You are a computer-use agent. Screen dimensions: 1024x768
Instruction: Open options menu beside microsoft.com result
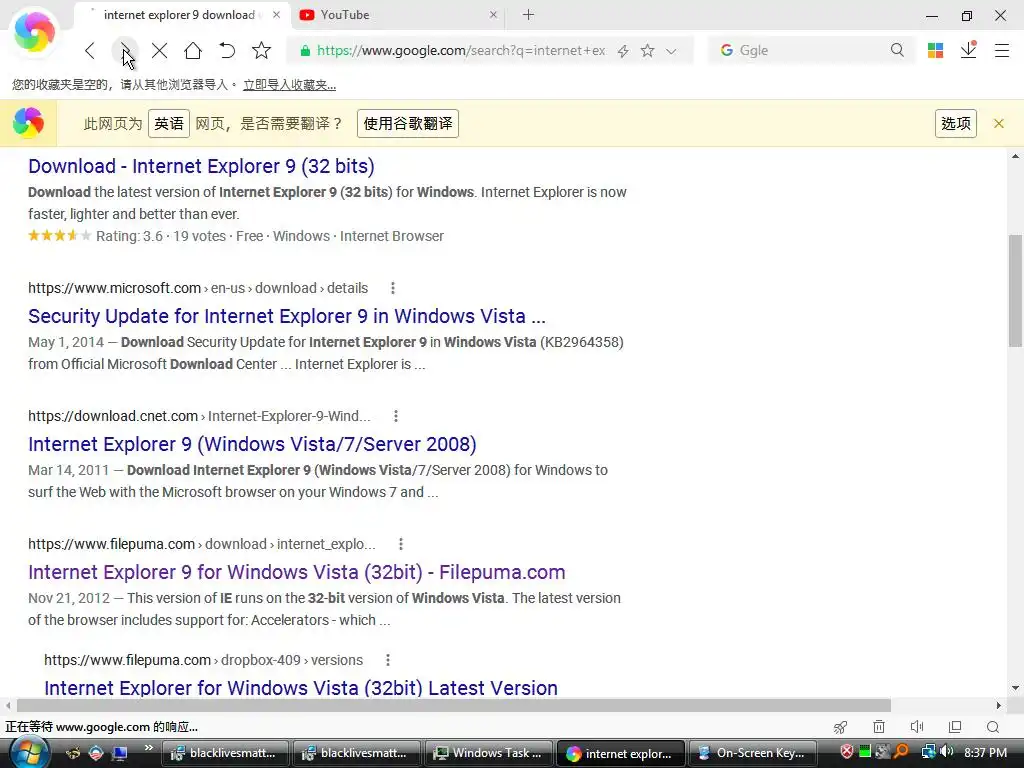coord(392,288)
